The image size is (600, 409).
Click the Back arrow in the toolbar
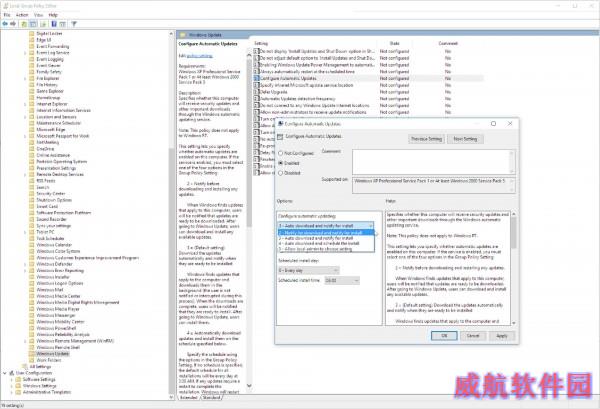click(x=5, y=24)
